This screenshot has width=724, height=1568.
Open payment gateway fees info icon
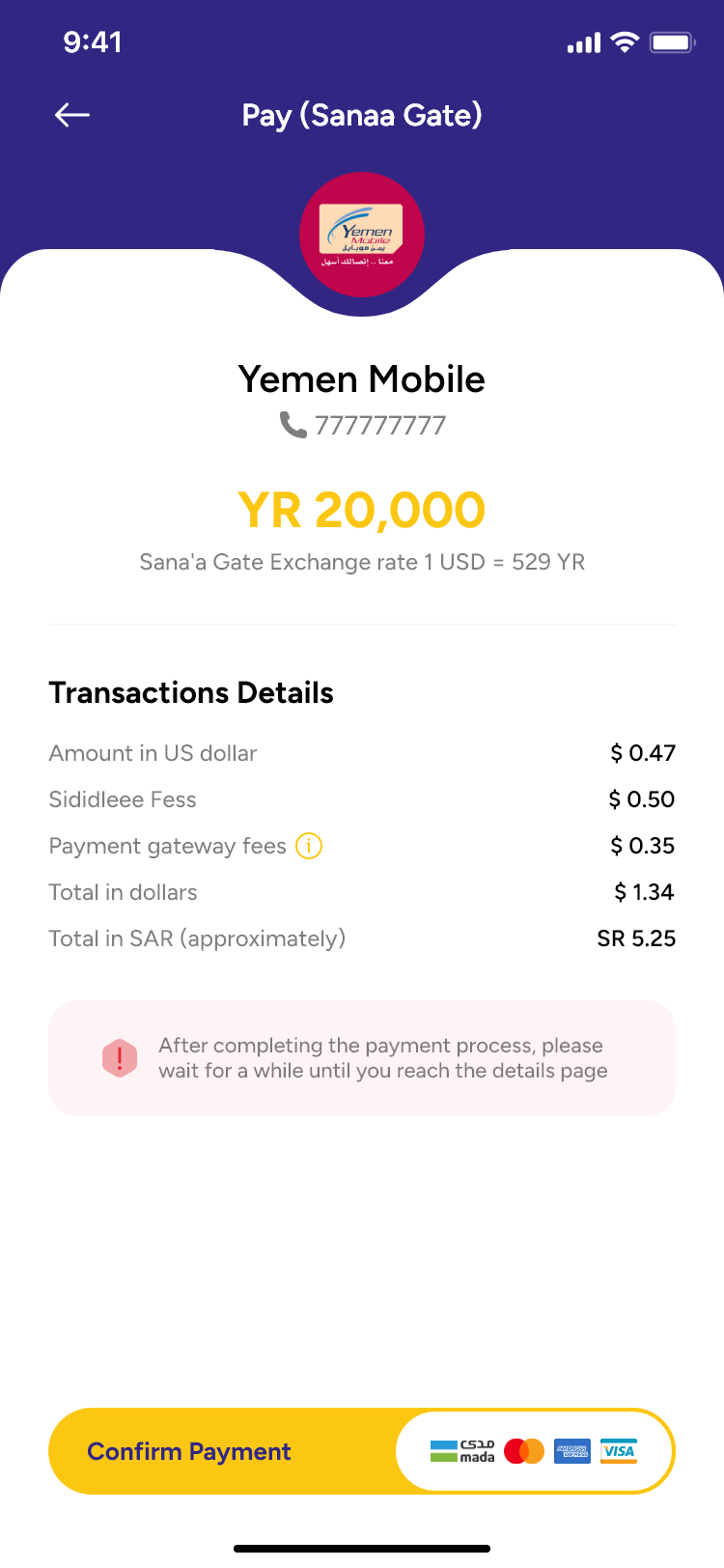[309, 846]
